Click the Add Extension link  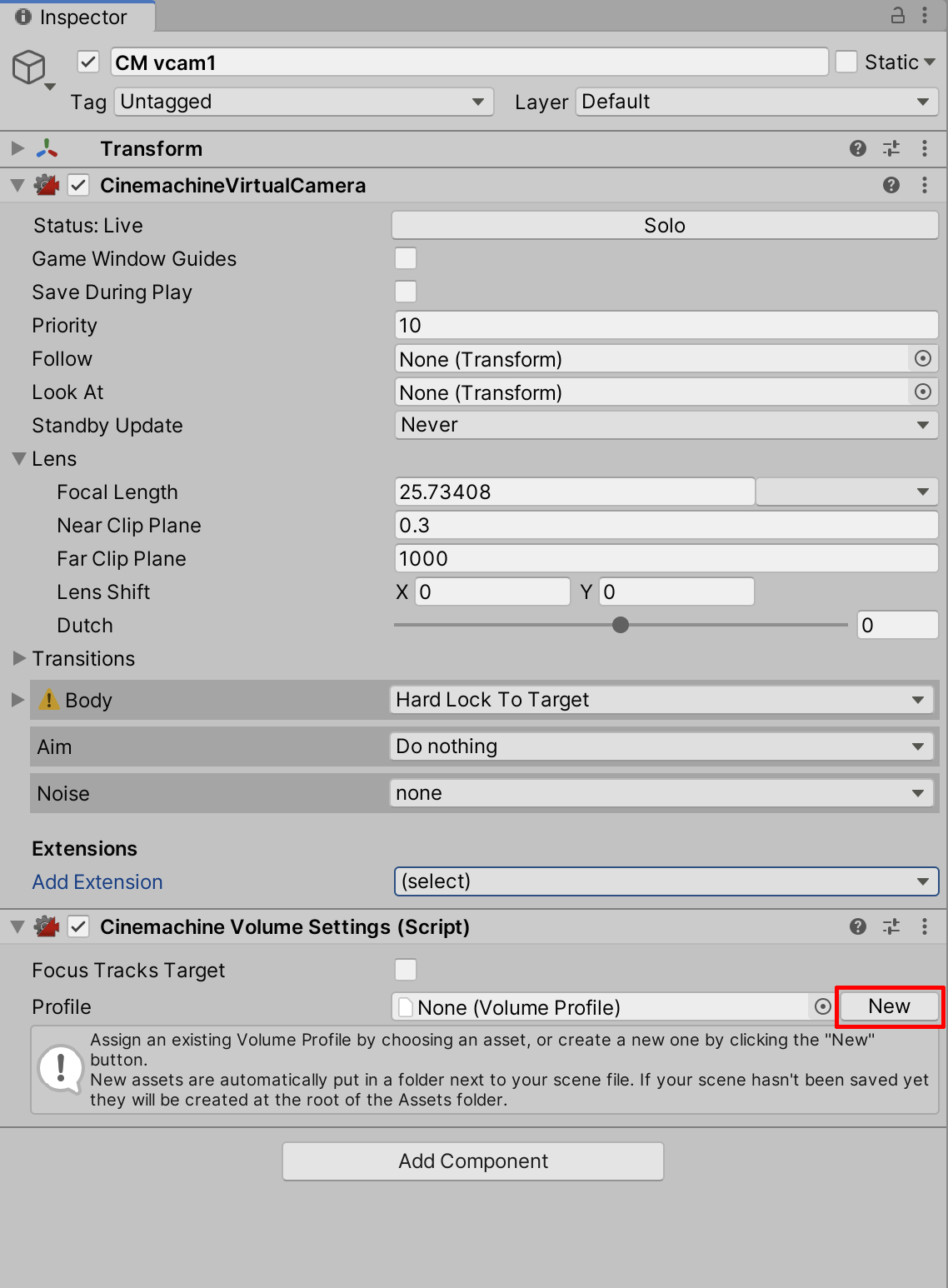(97, 881)
